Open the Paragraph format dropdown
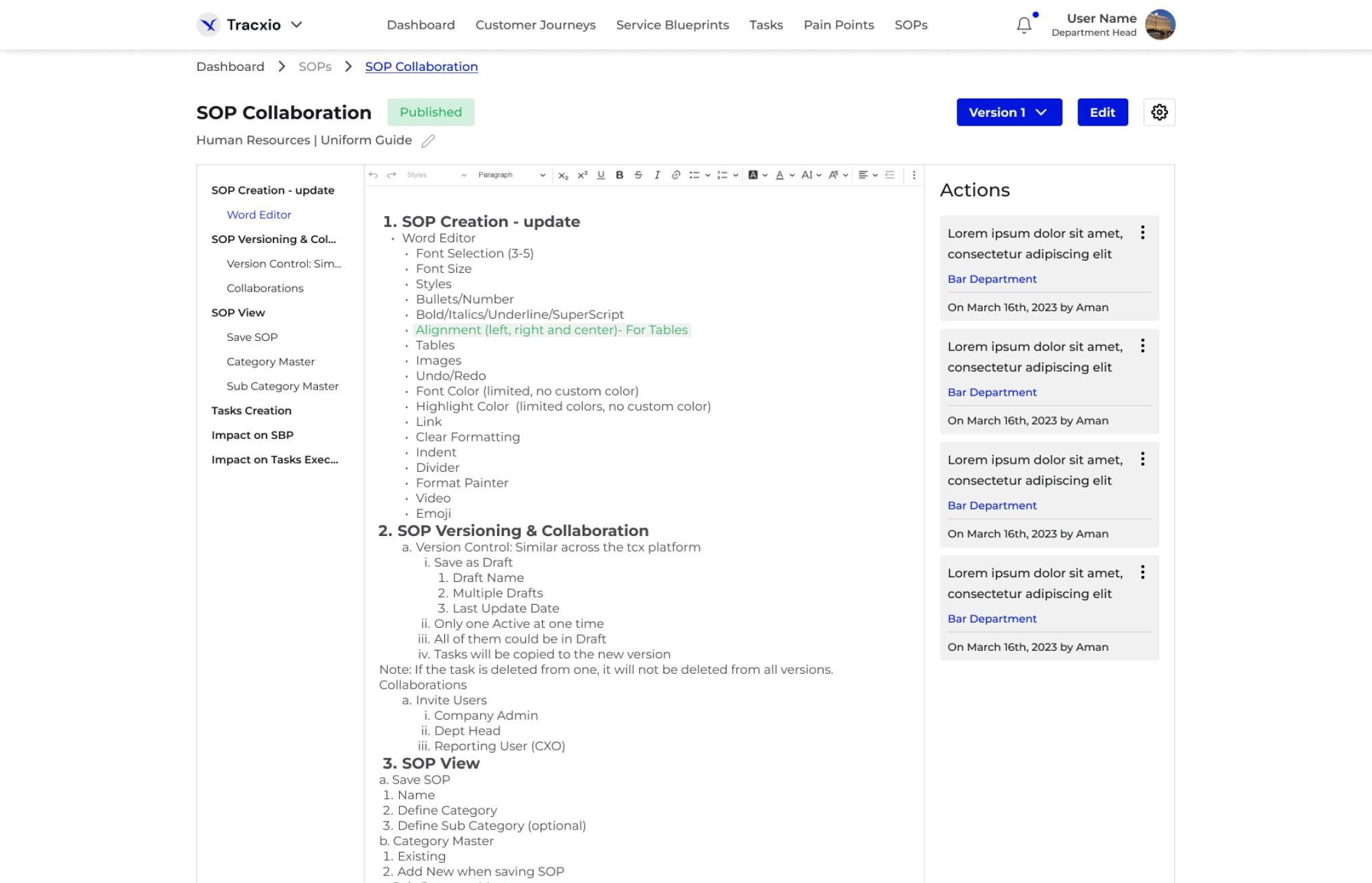This screenshot has width=1372, height=883. pyautogui.click(x=511, y=175)
